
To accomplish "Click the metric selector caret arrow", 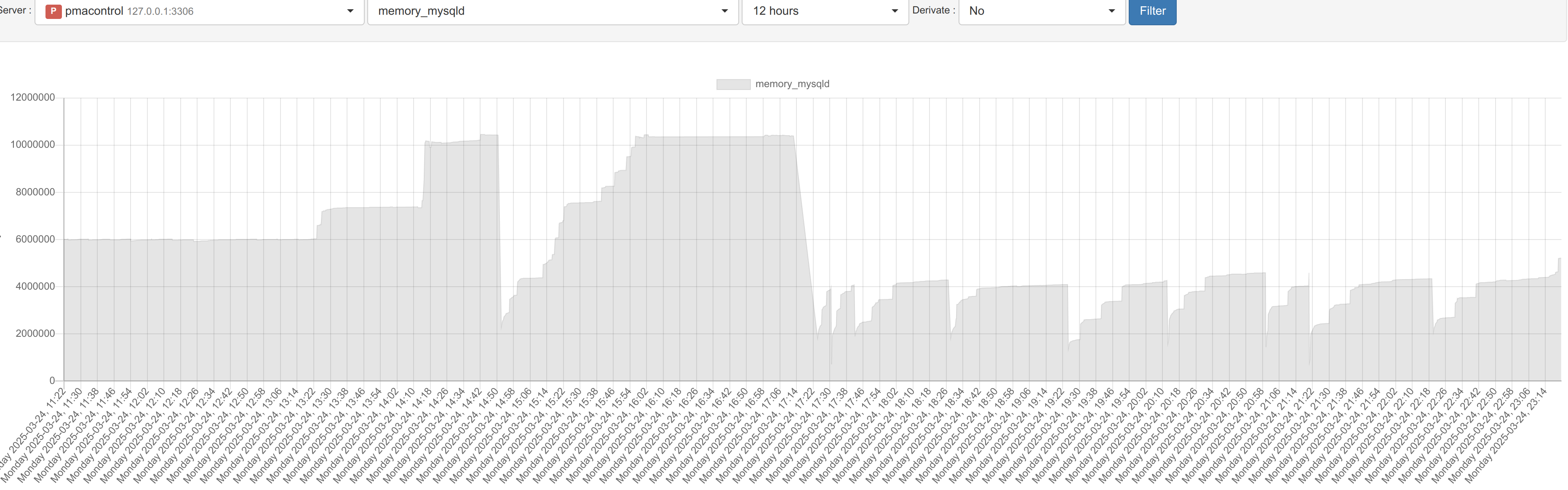I will pyautogui.click(x=724, y=11).
